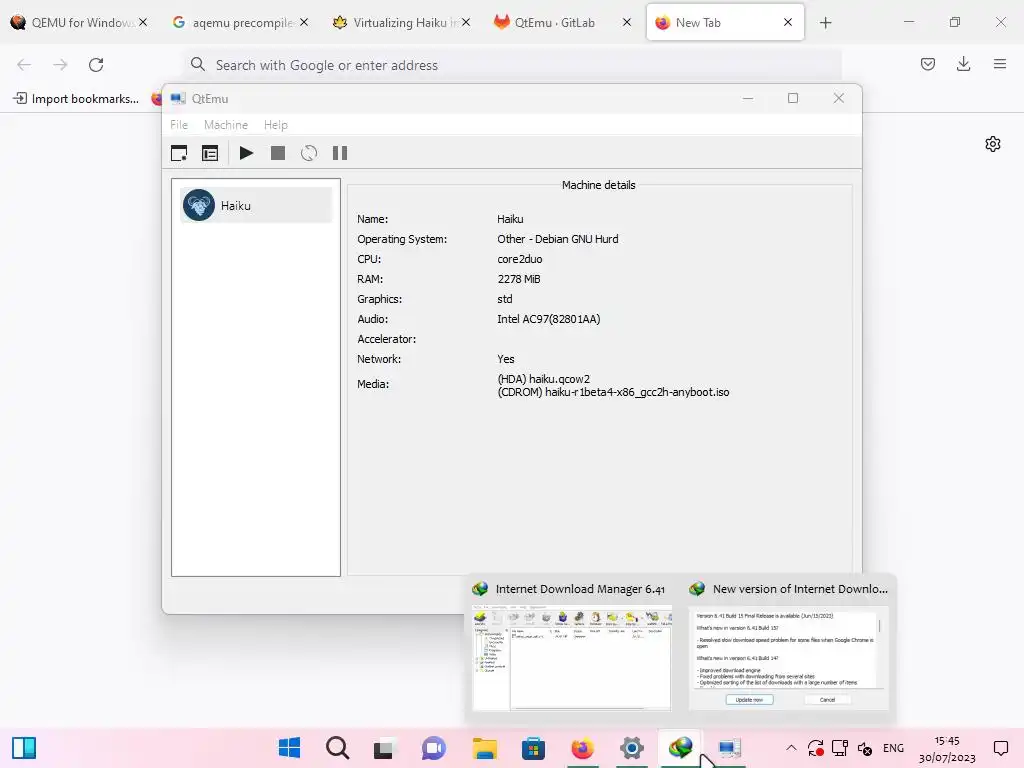The height and width of the screenshot is (768, 1024).
Task: Click Cancel in the IDM update preview
Action: click(827, 699)
